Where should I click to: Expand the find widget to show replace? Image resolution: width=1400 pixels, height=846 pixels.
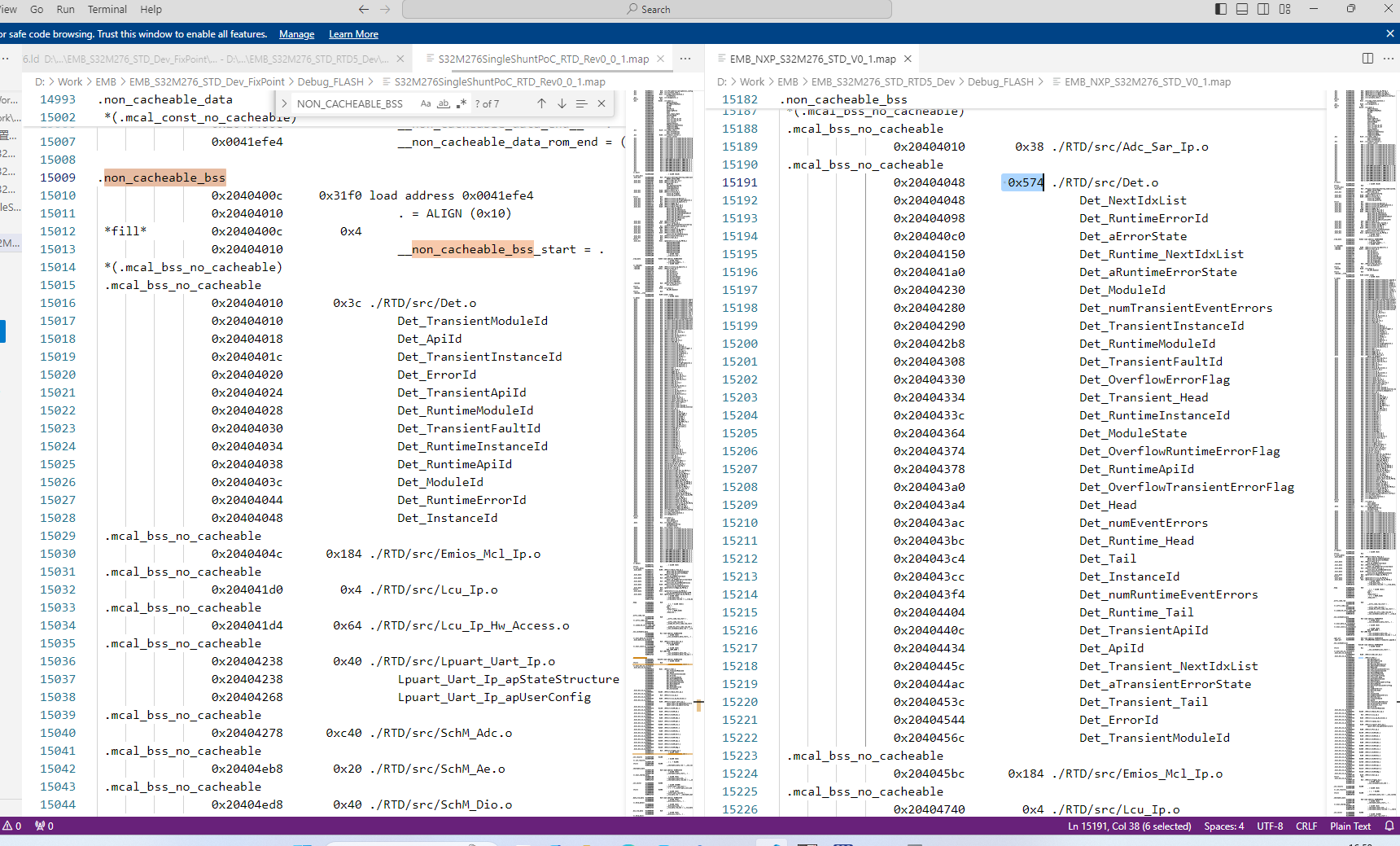(283, 103)
